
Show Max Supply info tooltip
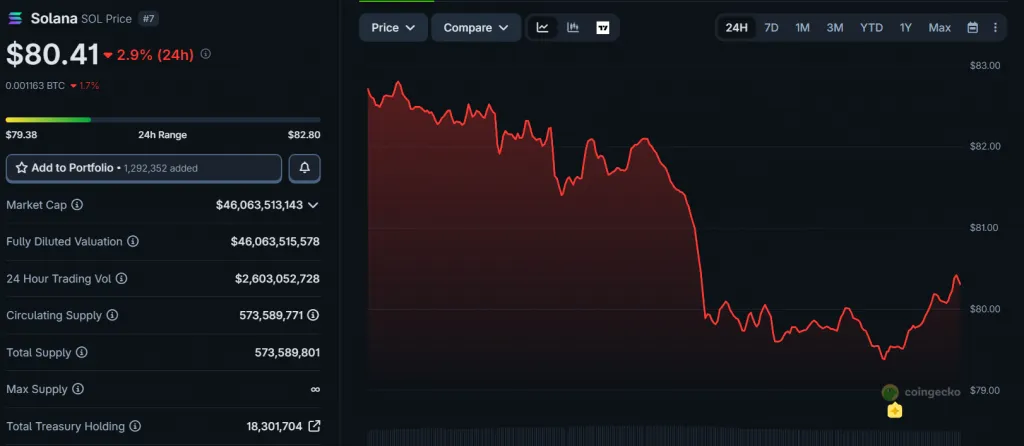[78, 389]
